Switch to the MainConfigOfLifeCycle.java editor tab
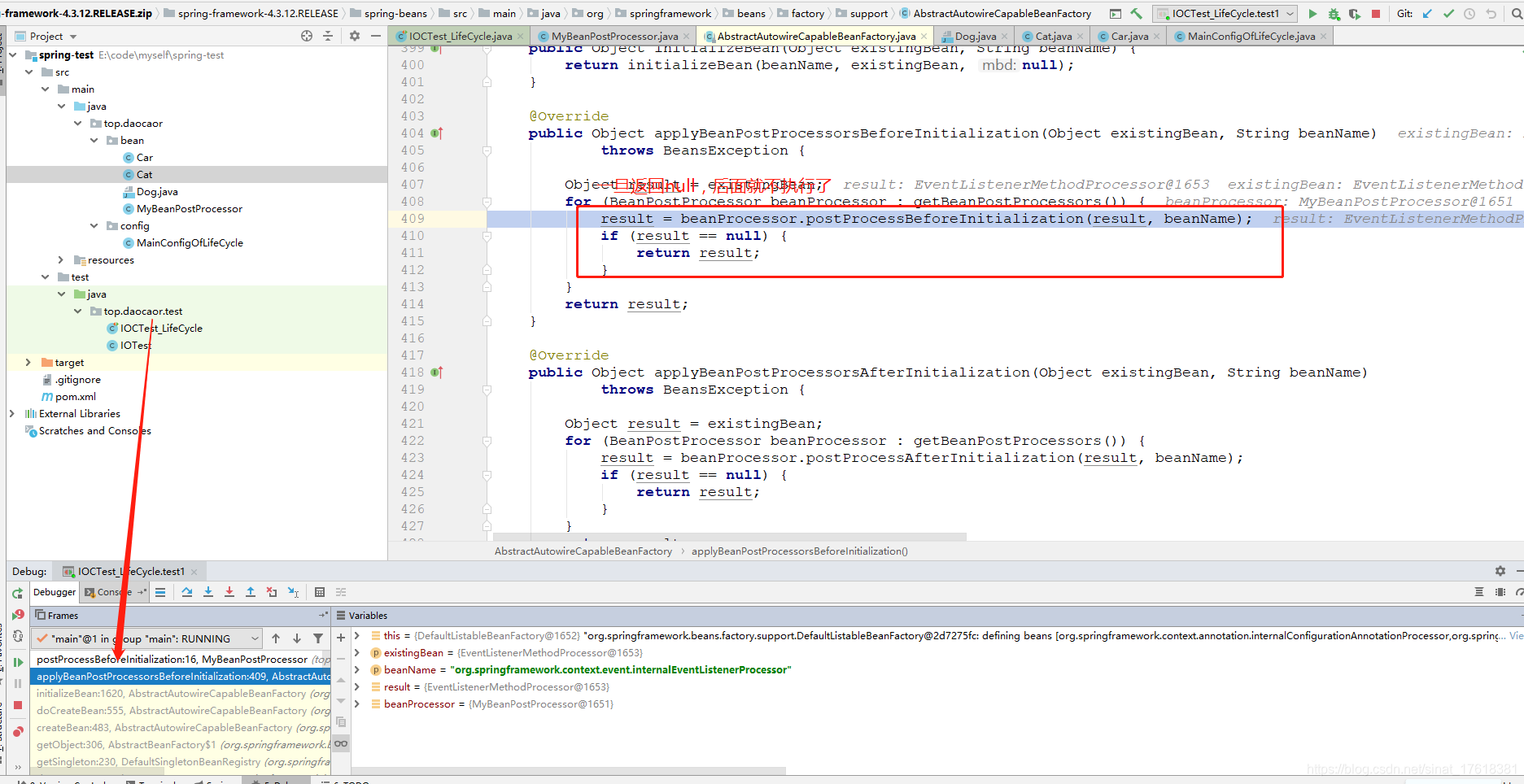 pos(1251,37)
